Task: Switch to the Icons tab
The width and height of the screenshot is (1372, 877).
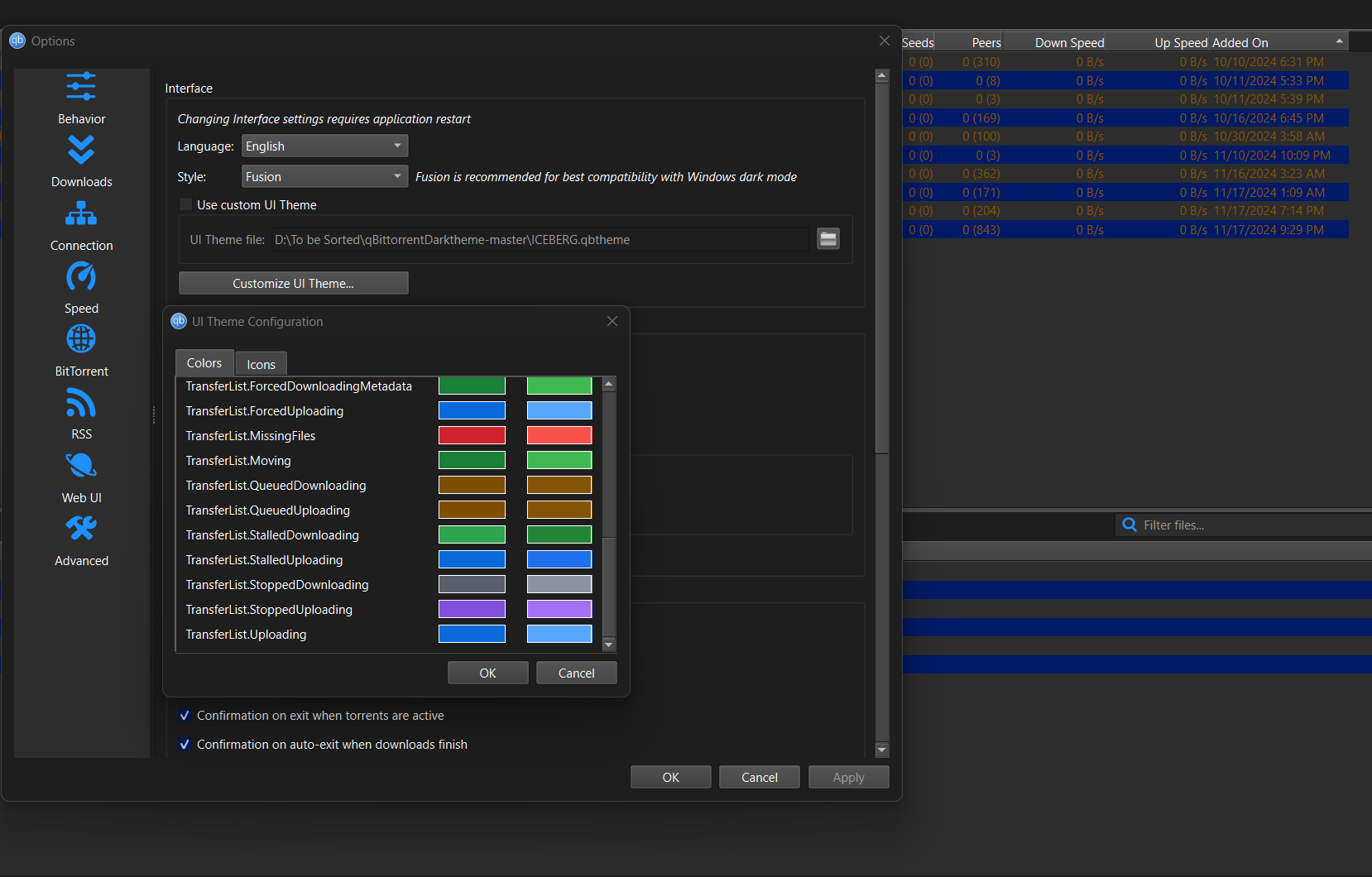Action: 261,364
